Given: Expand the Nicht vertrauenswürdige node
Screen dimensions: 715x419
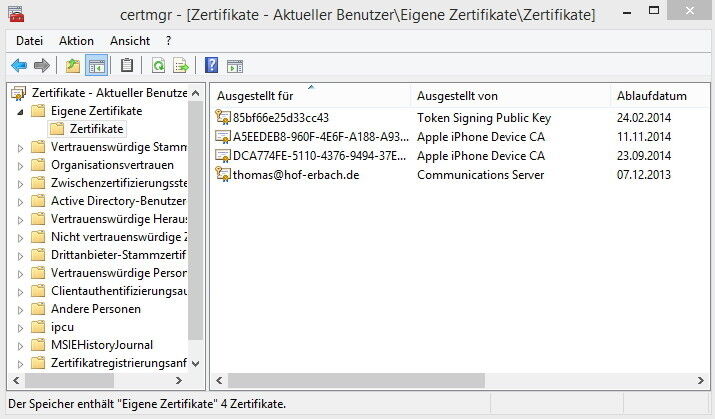Looking at the screenshot, I should 20,238.
